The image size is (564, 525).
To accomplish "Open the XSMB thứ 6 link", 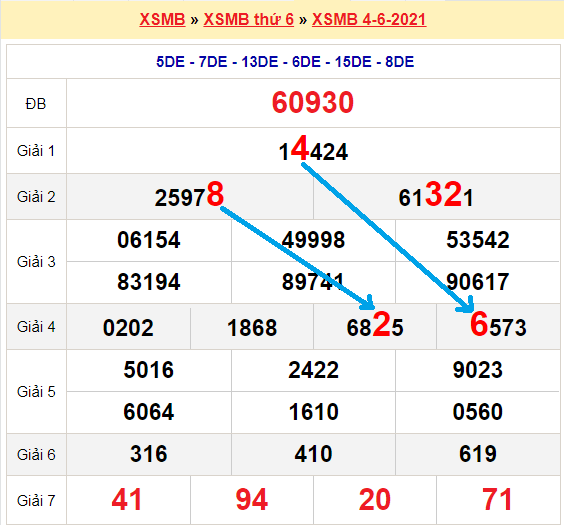I will point(249,19).
